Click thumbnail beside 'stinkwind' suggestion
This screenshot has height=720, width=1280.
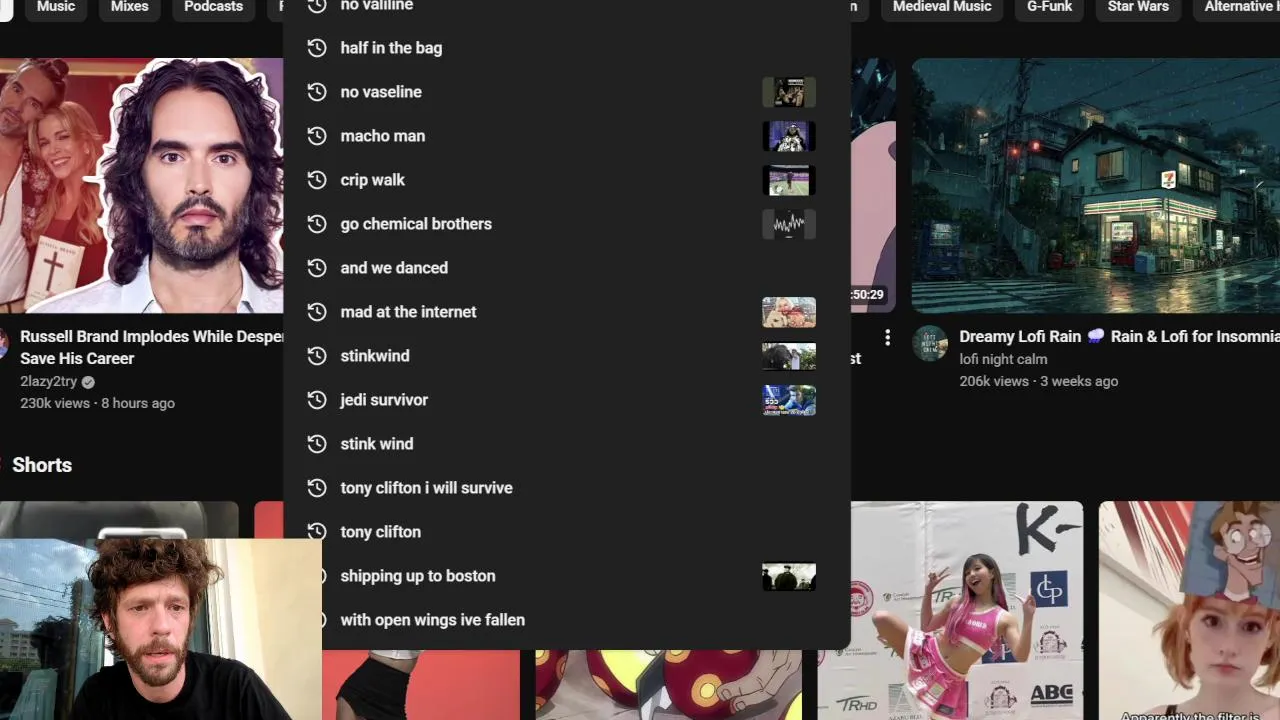789,356
